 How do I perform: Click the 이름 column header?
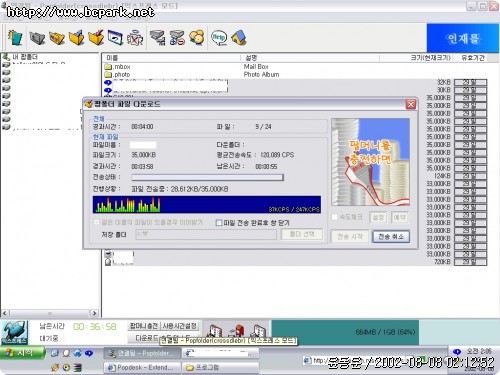pyautogui.click(x=171, y=58)
